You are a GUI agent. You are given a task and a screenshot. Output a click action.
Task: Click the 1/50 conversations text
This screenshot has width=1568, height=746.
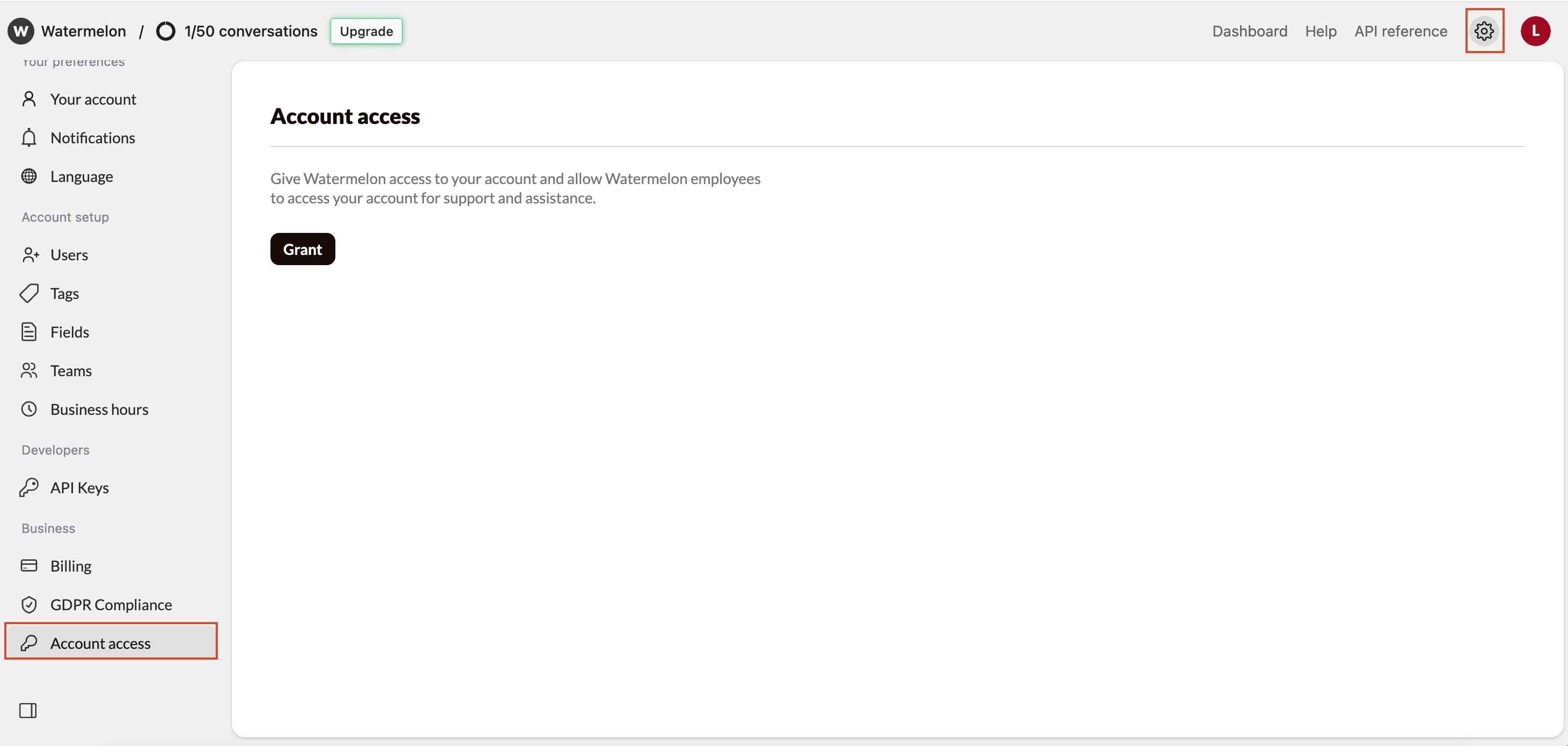(x=251, y=31)
